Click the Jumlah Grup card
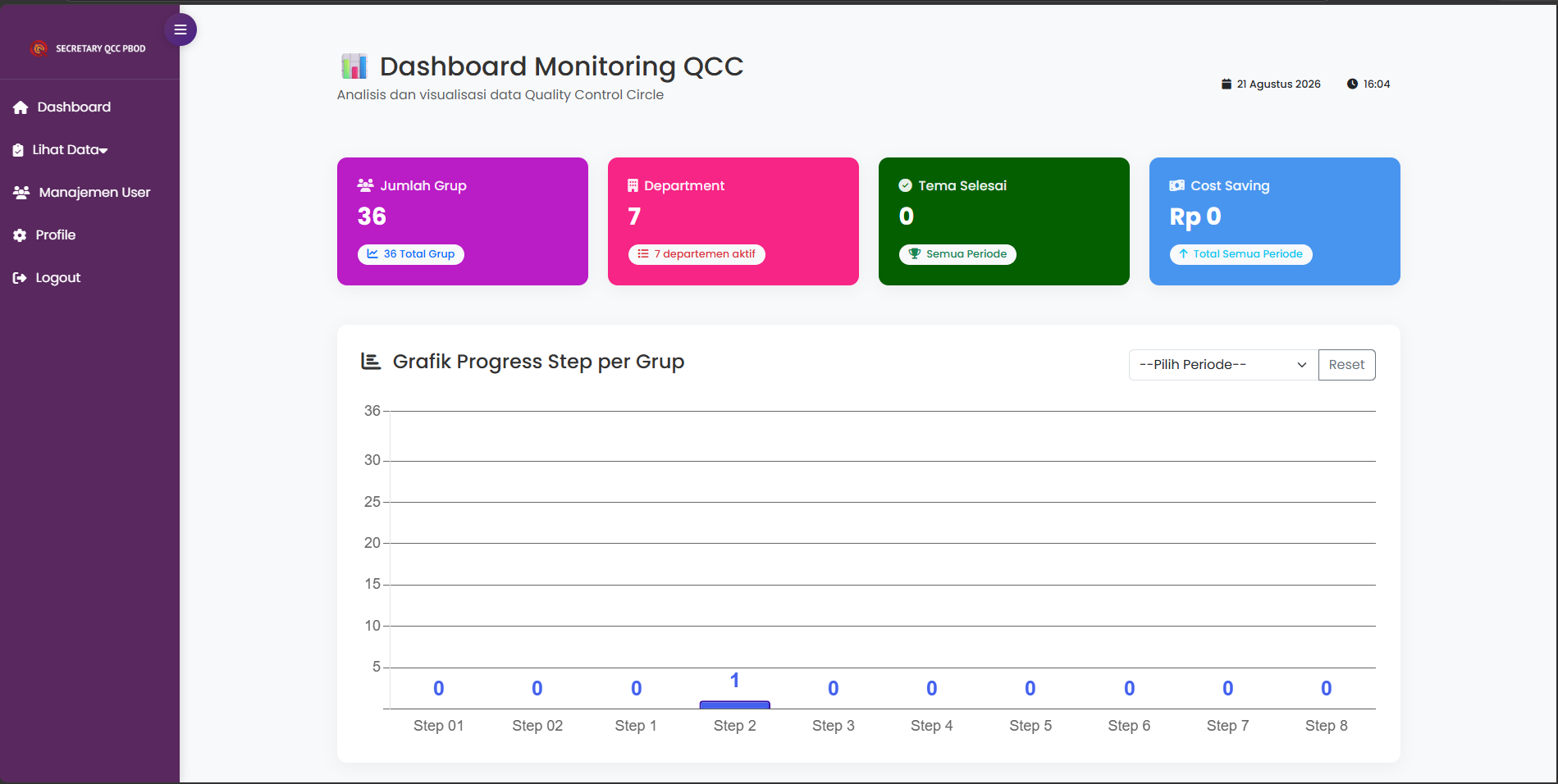The height and width of the screenshot is (784, 1558). tap(463, 221)
